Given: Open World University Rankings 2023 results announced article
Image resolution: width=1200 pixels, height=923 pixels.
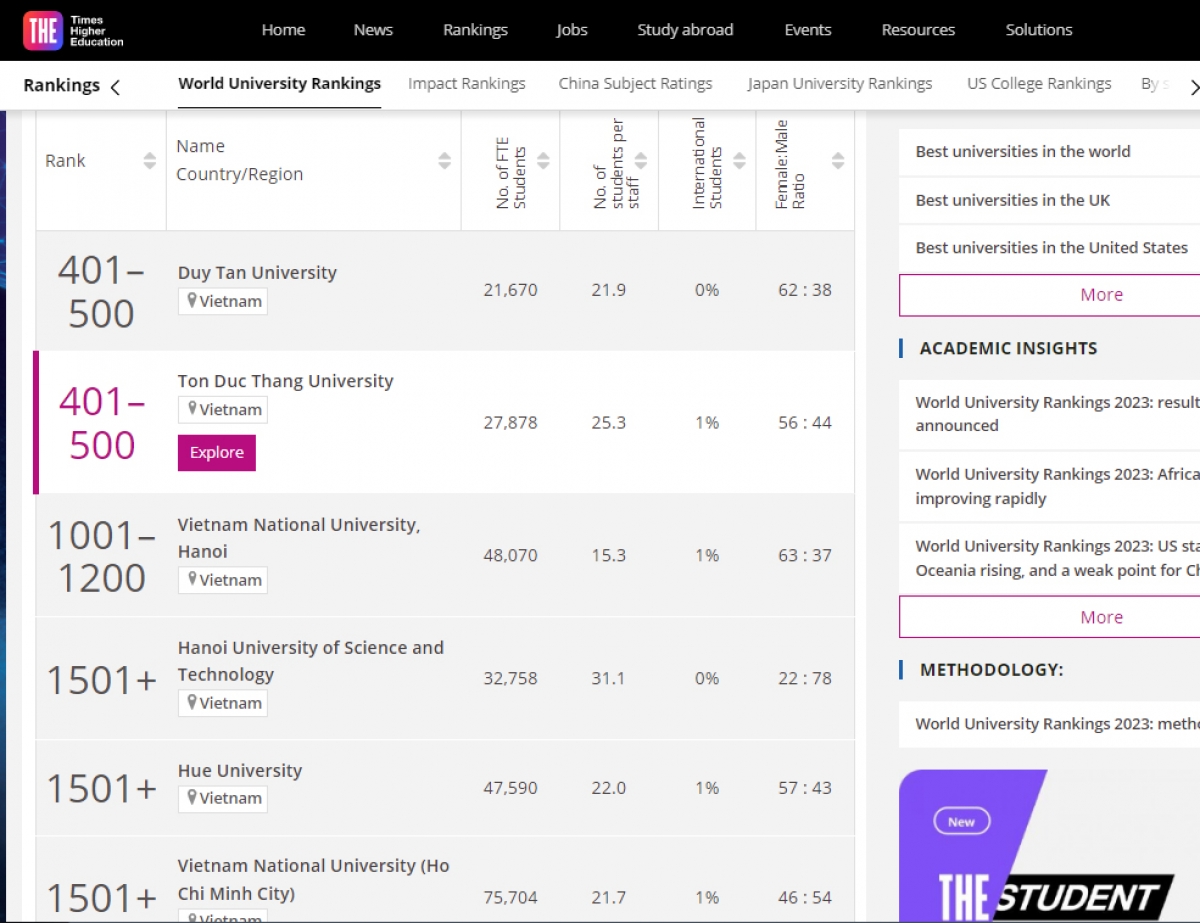Looking at the screenshot, I should point(1057,414).
